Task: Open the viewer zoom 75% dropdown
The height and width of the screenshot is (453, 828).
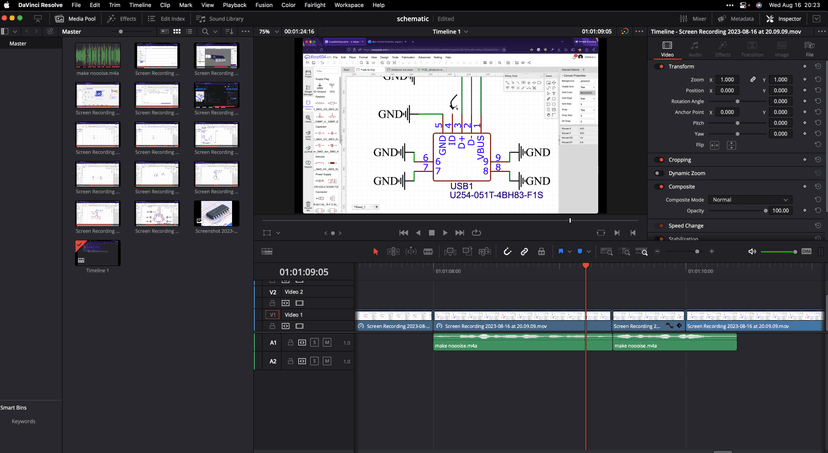Action: (267, 32)
